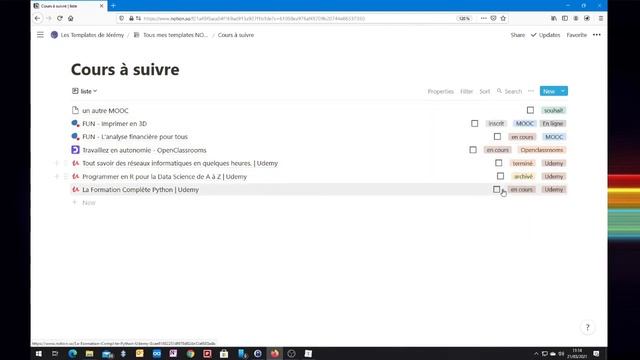
Task: Open the database view more options ellipsis
Action: 531,91
